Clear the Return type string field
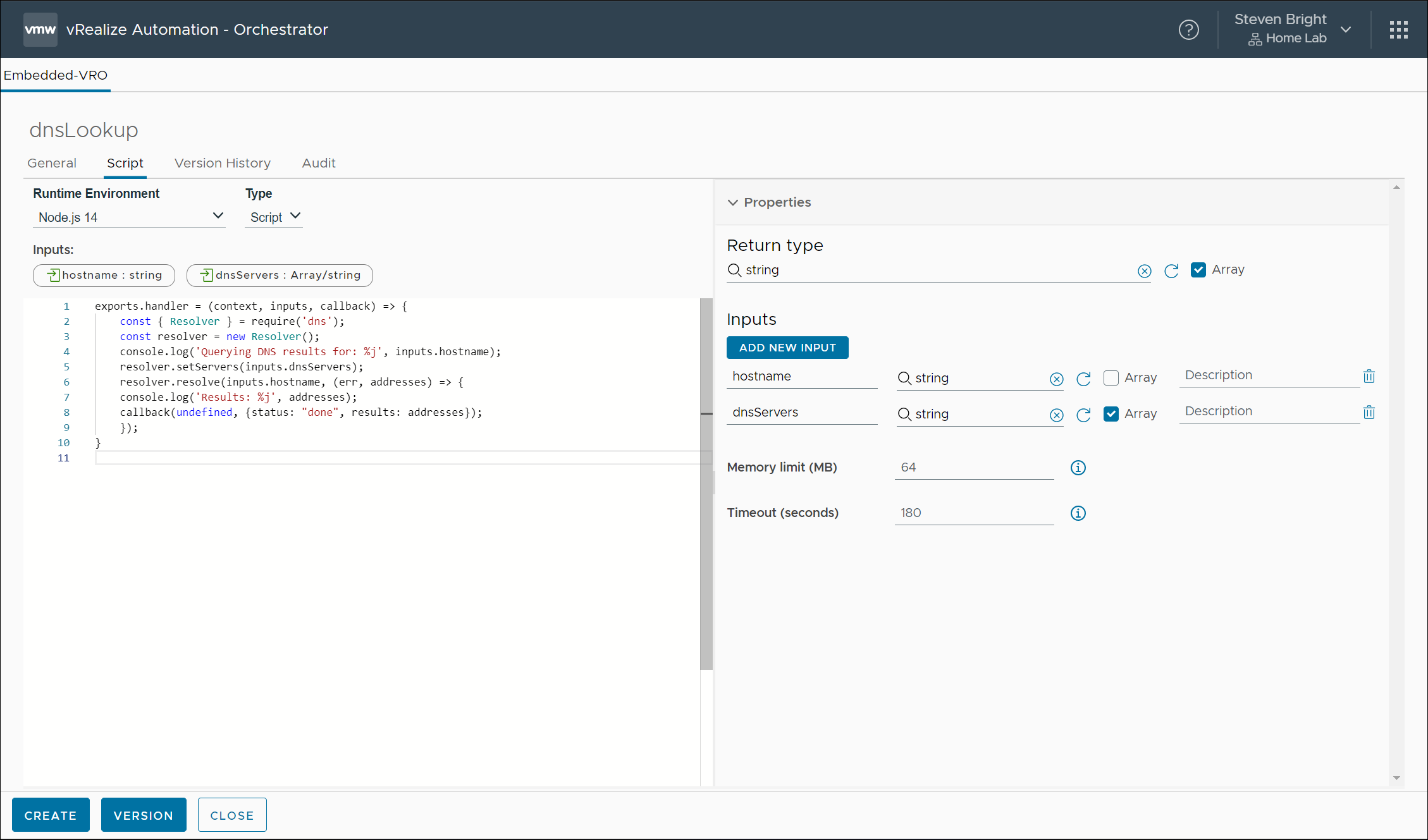The height and width of the screenshot is (840, 1428). (x=1144, y=271)
